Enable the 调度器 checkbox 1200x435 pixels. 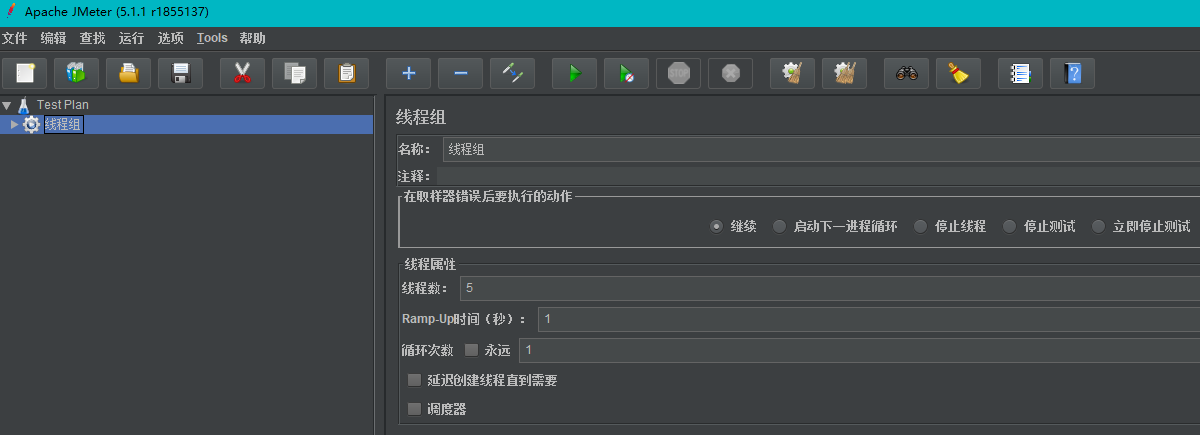[x=414, y=409]
